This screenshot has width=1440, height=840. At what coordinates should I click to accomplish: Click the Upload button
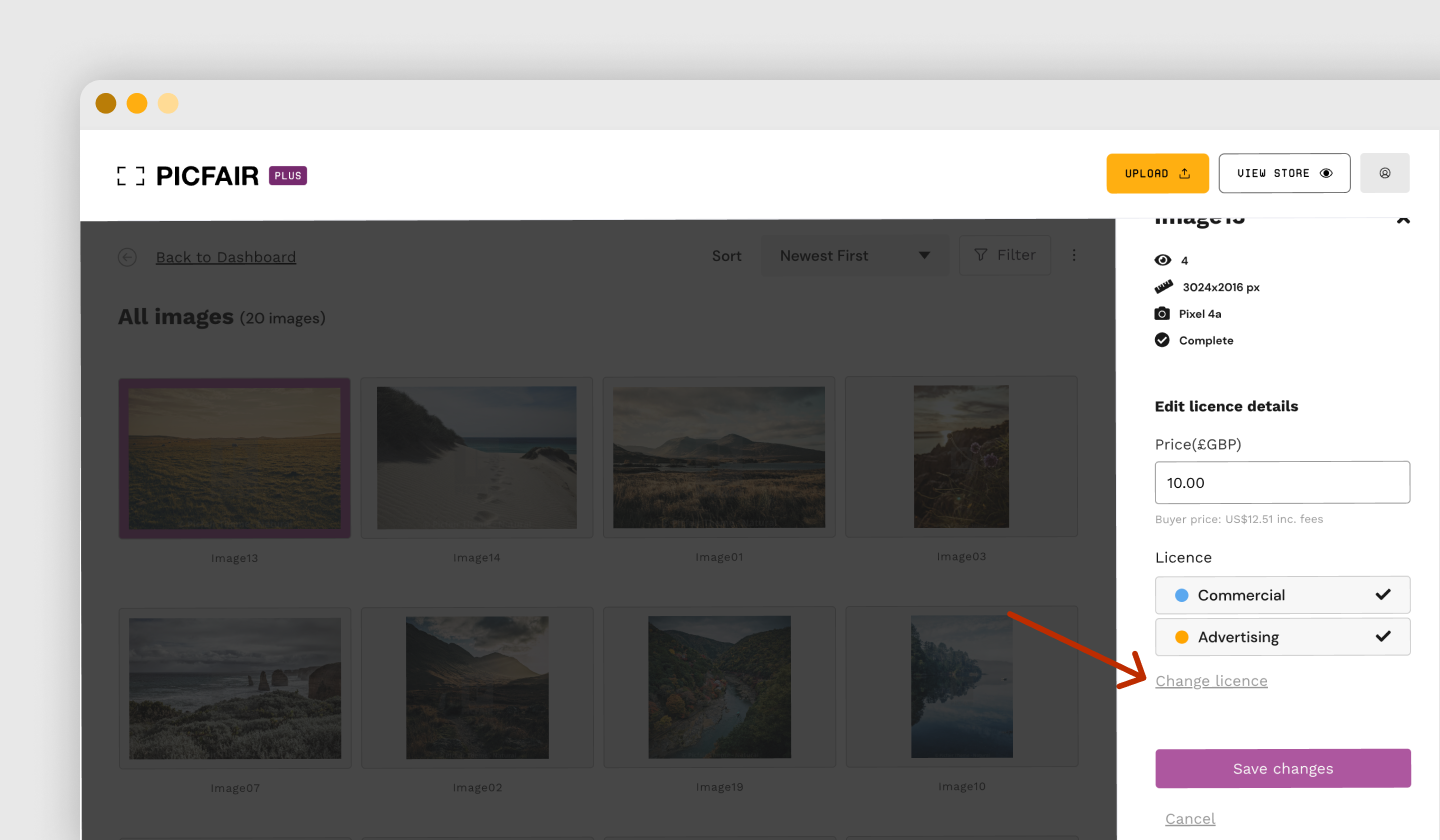[1158, 173]
